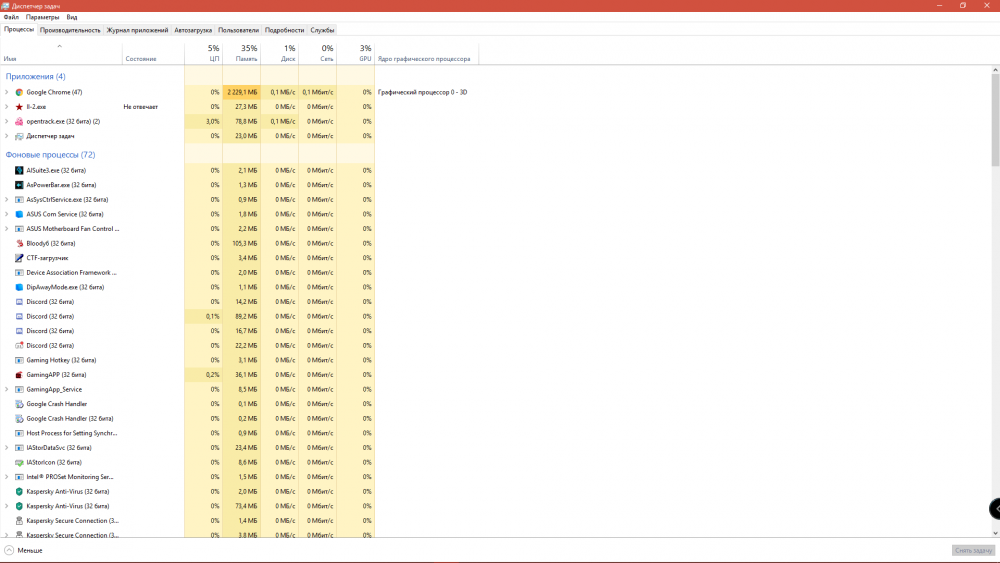
Task: Click the AISuite3.exe process icon
Action: pyautogui.click(x=19, y=170)
